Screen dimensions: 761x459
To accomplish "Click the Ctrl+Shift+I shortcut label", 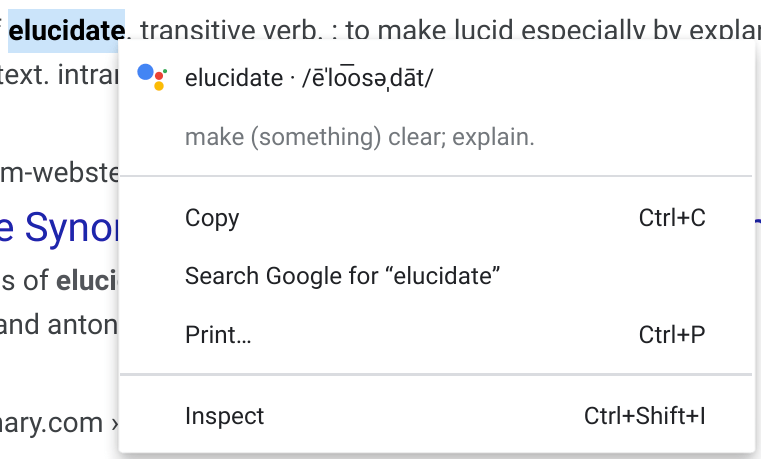I will (645, 416).
